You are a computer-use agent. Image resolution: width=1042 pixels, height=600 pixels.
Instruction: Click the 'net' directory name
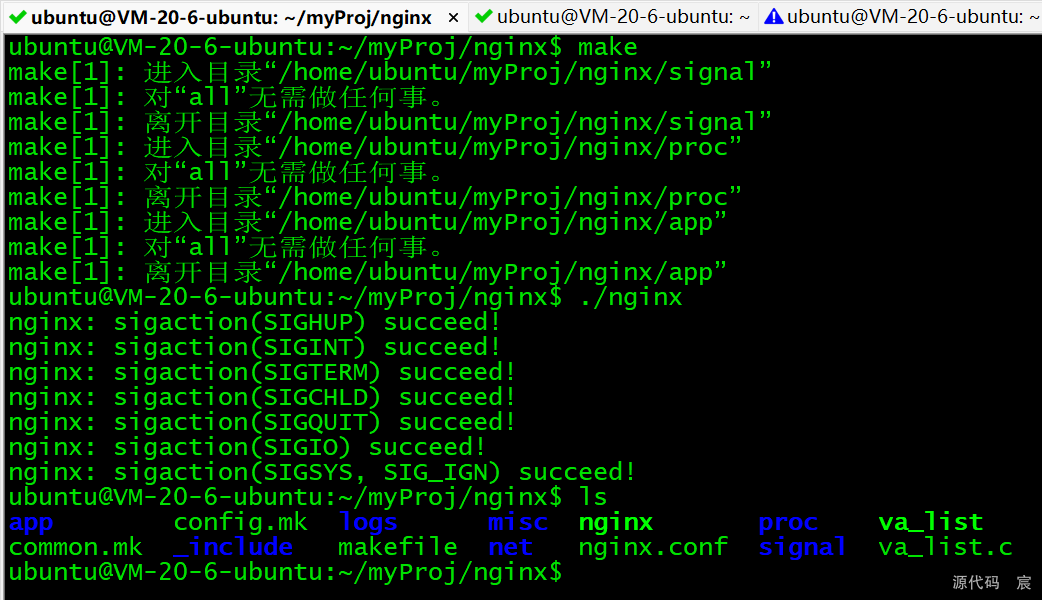(x=510, y=547)
